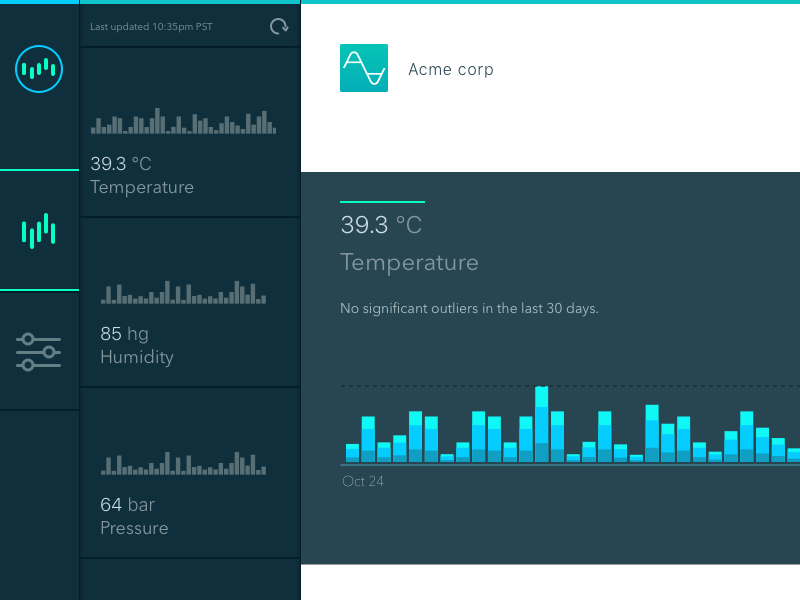Select the Temperature sparkline chart
This screenshot has width=800, height=600.
pyautogui.click(x=185, y=120)
